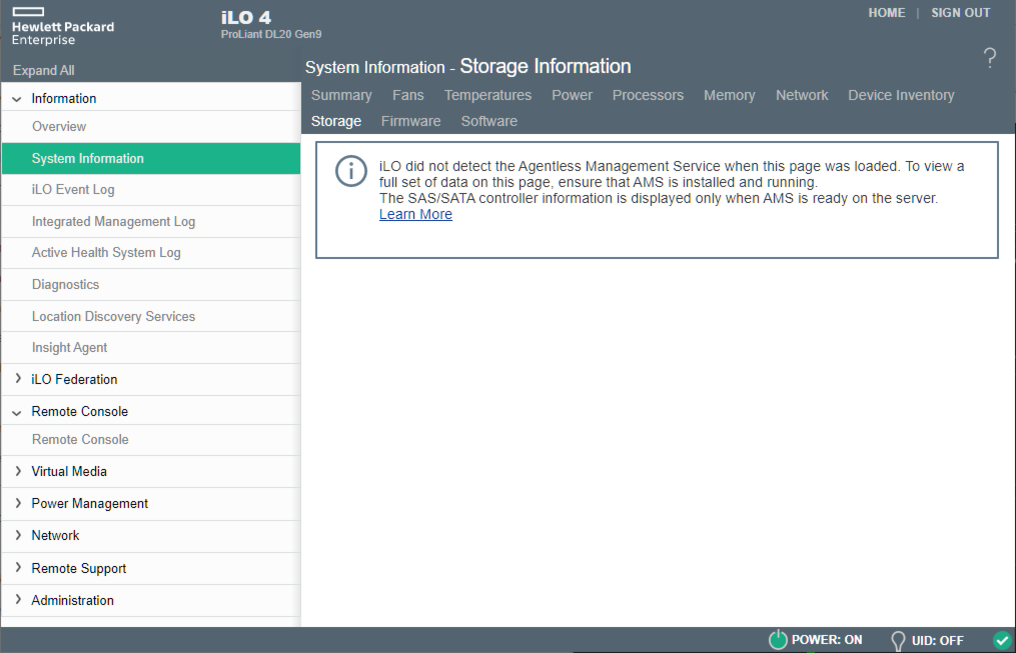The width and height of the screenshot is (1016, 653).
Task: Select System Information in the sidebar
Action: [151, 159]
